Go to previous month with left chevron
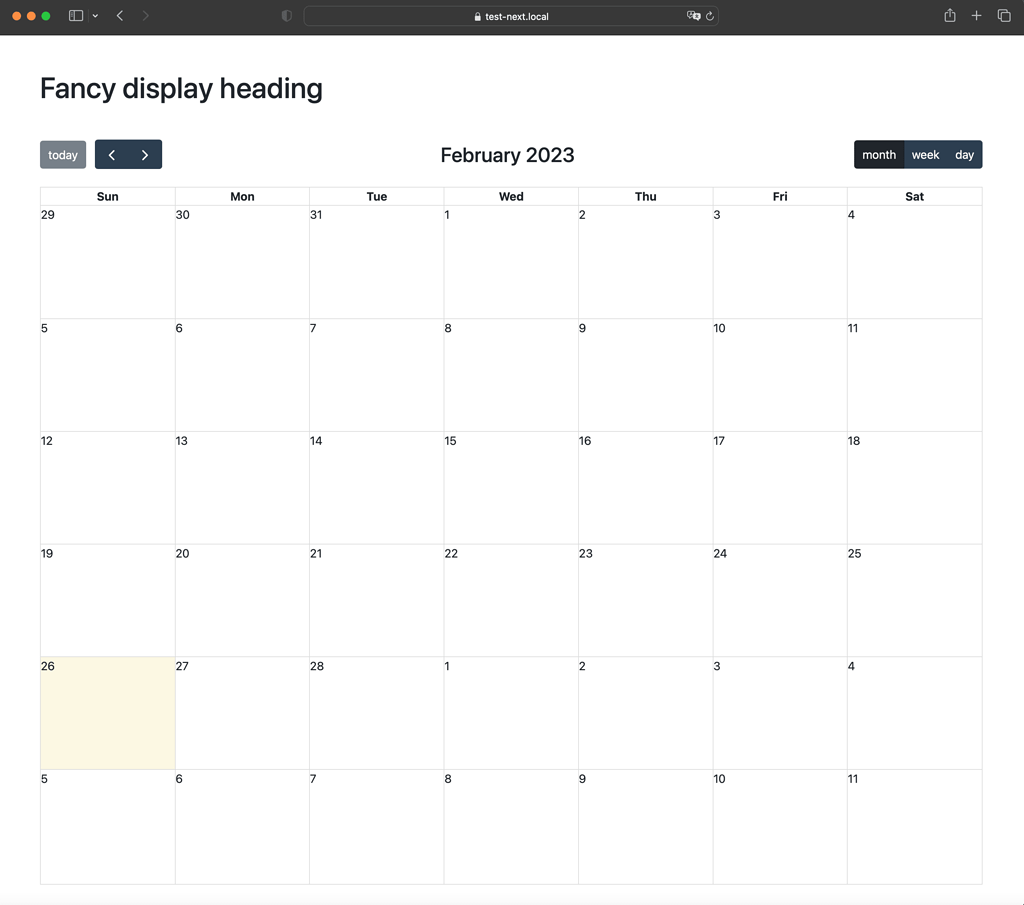Viewport: 1024px width, 905px height. (x=112, y=155)
